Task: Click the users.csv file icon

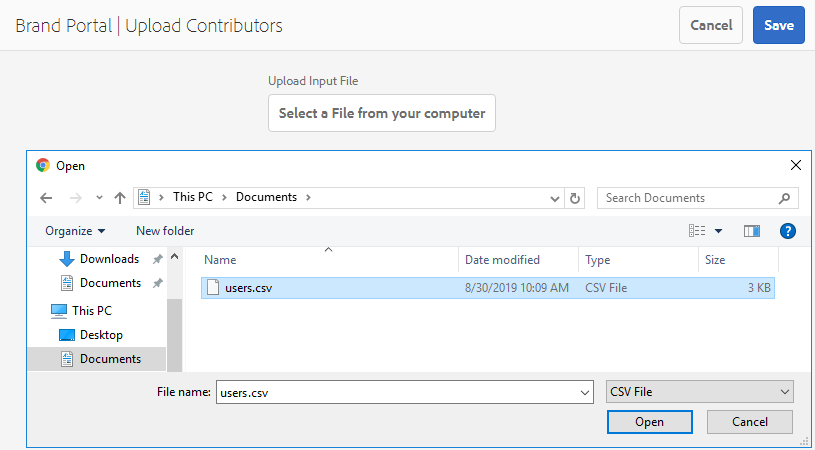Action: [x=212, y=288]
